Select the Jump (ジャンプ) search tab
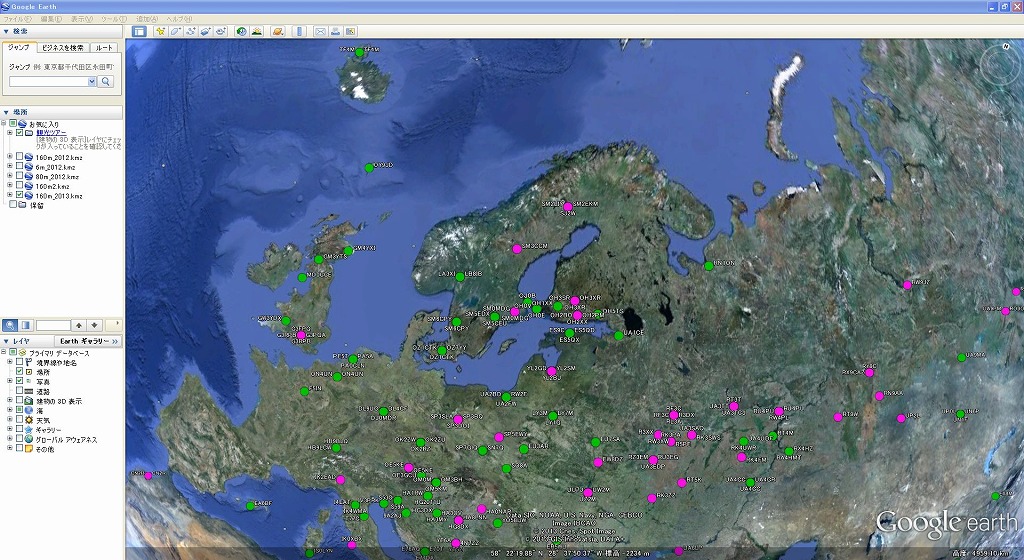Image resolution: width=1024 pixels, height=560 pixels. point(19,48)
